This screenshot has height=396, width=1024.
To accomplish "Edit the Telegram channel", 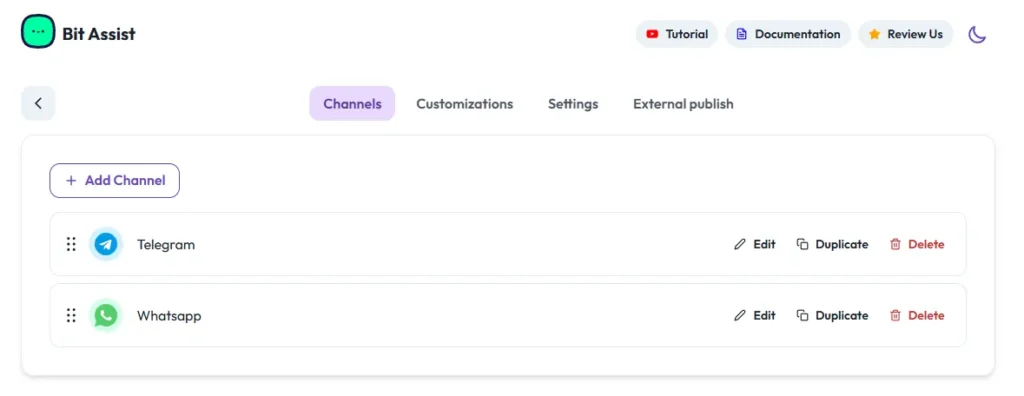I will click(x=754, y=244).
